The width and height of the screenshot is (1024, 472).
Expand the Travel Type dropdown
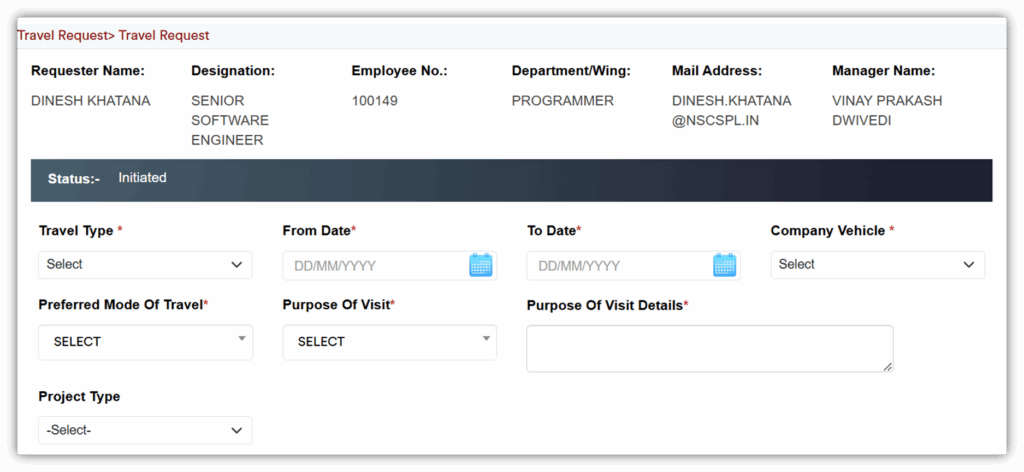[145, 265]
